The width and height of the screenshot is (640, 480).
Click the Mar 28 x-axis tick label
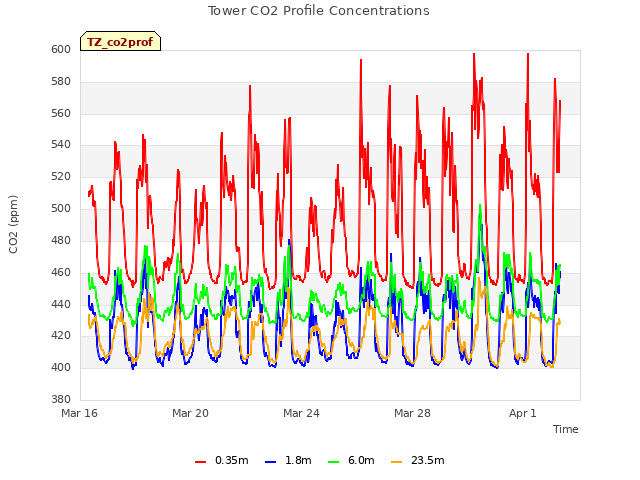point(412,413)
